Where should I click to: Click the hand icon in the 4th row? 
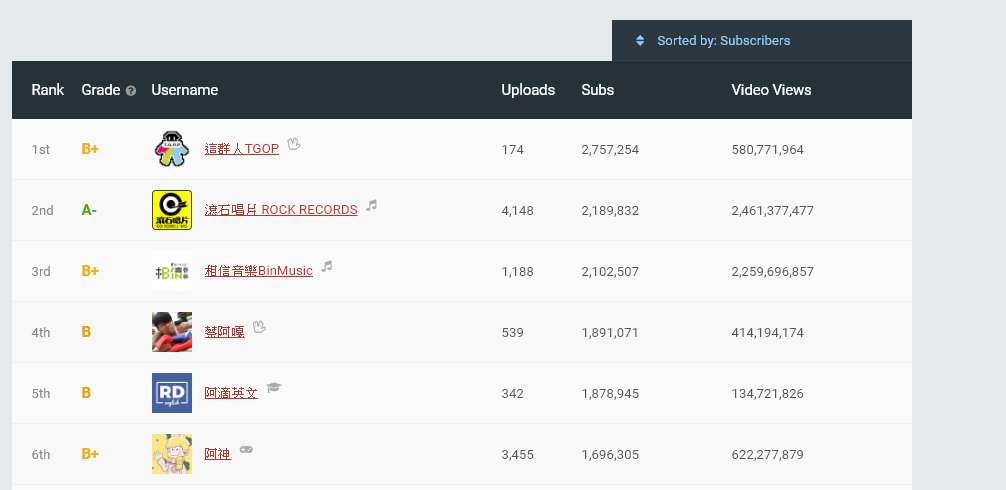pyautogui.click(x=259, y=327)
